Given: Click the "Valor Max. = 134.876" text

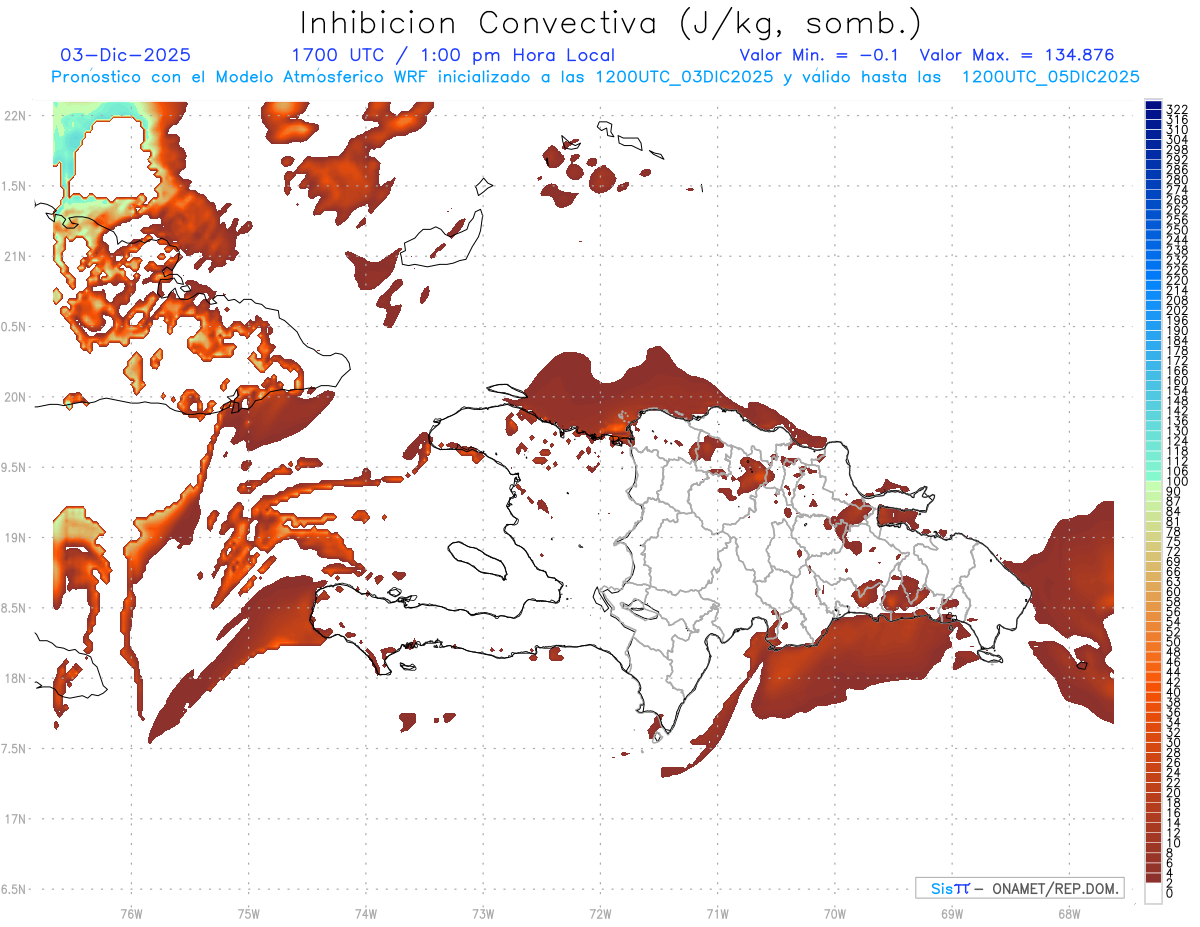Looking at the screenshot, I should click(x=1016, y=55).
